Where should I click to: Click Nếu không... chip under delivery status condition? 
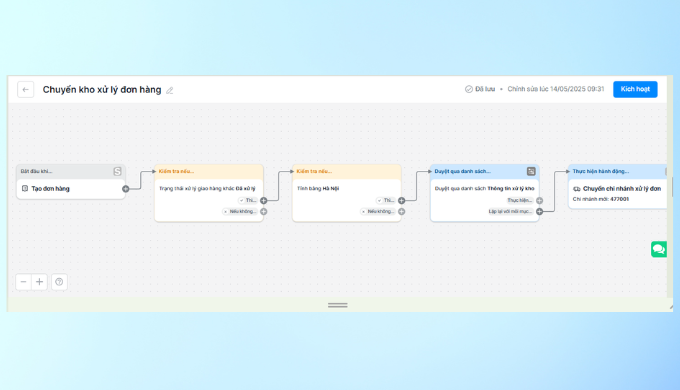point(240,211)
